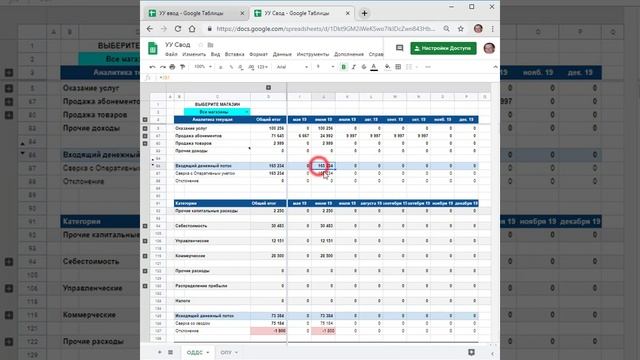The width and height of the screenshot is (640, 360).
Task: Select the paint format roller tool
Action: pos(182,67)
